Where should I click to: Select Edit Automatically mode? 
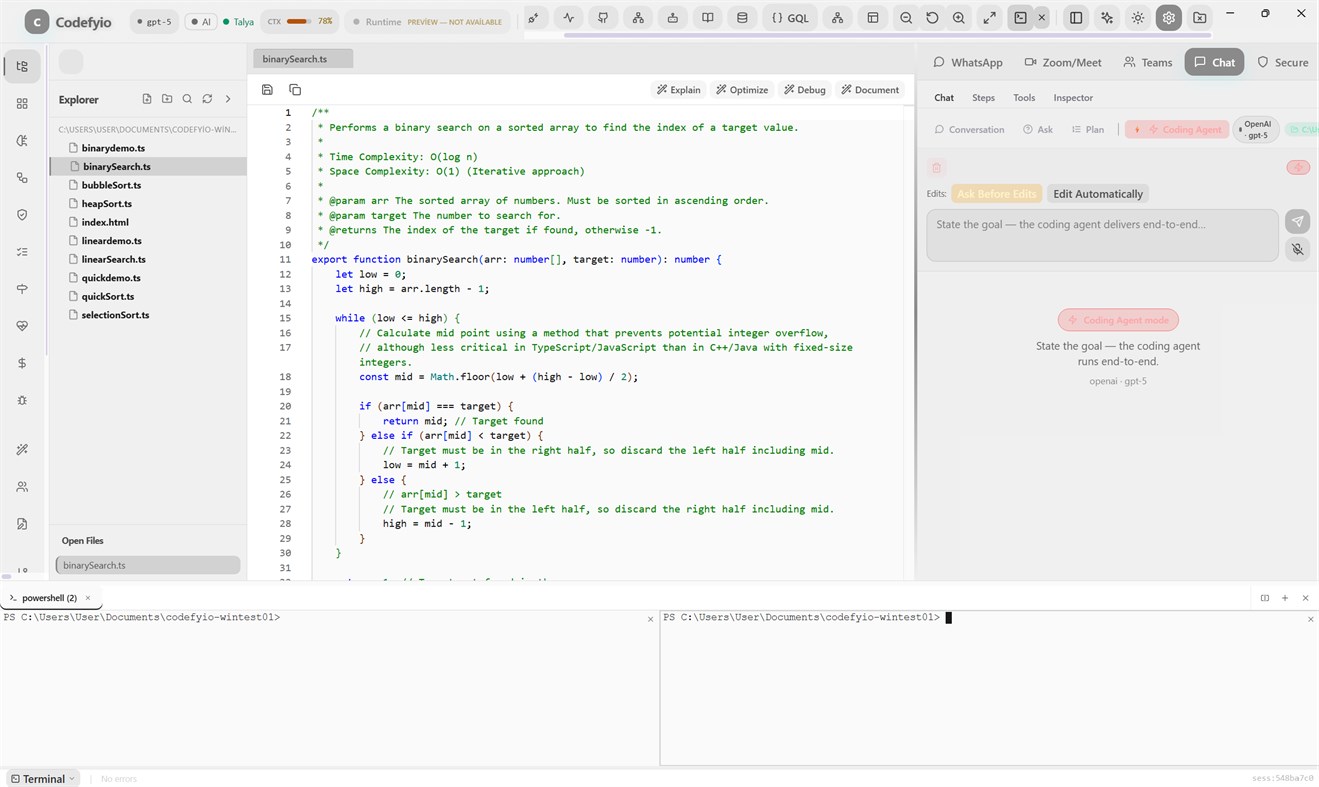point(1097,194)
